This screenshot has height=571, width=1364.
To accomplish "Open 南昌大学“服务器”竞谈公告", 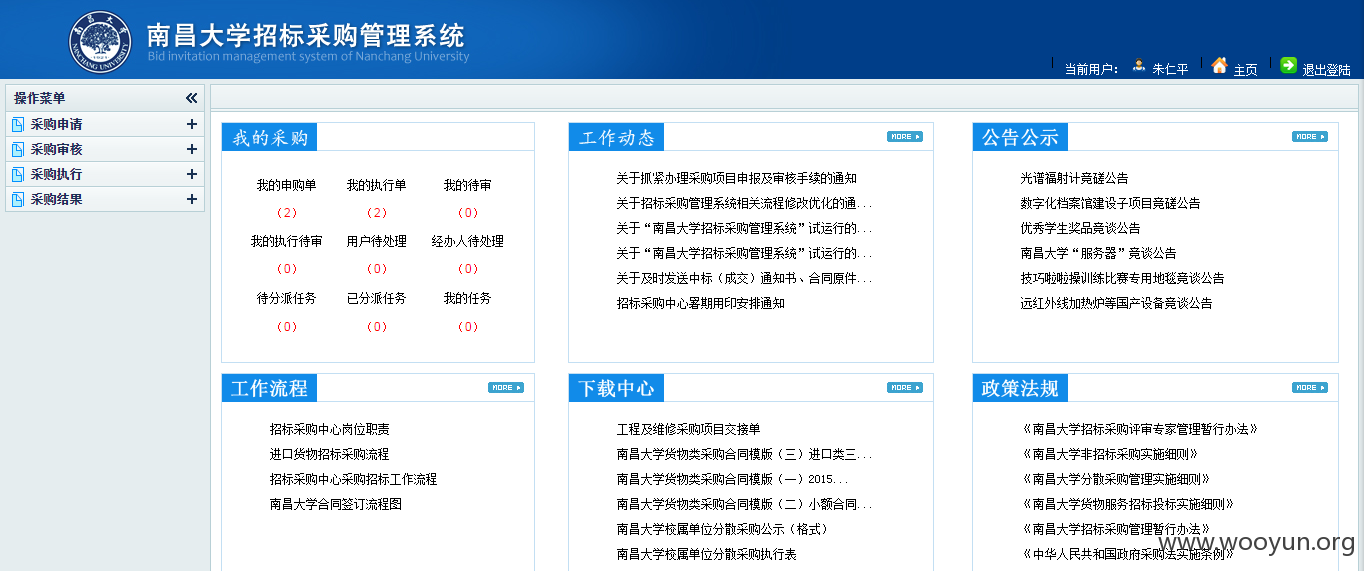I will (1098, 253).
